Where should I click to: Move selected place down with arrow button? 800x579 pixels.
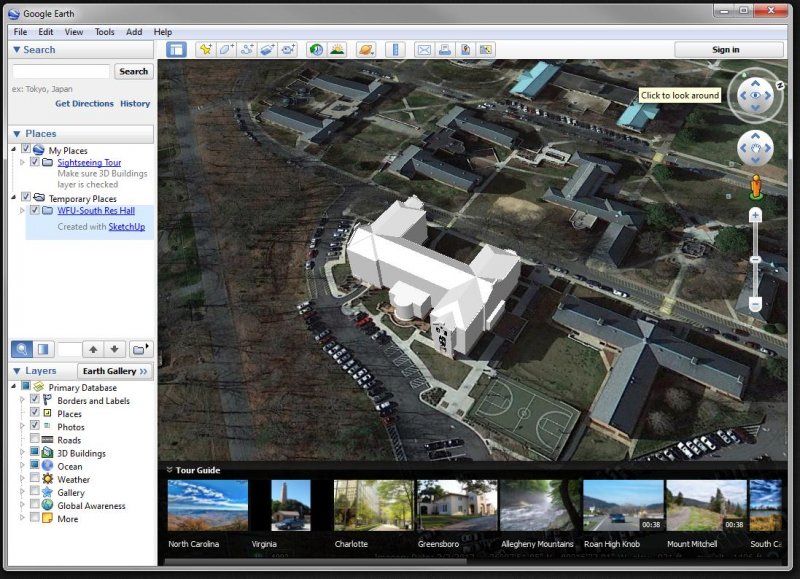point(114,349)
